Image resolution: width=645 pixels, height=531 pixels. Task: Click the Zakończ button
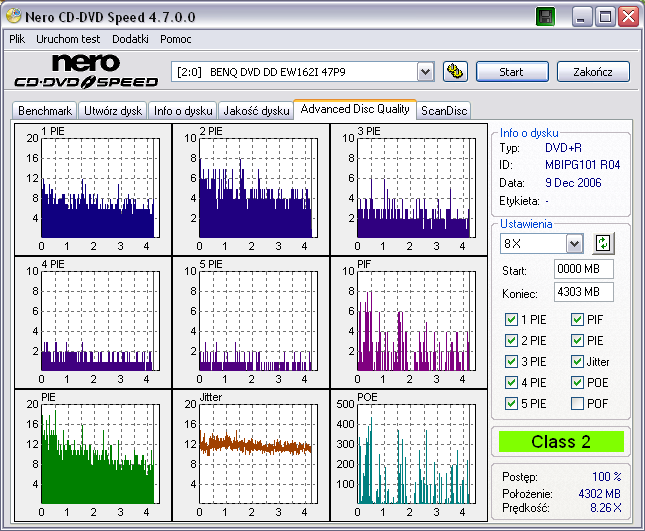[593, 72]
